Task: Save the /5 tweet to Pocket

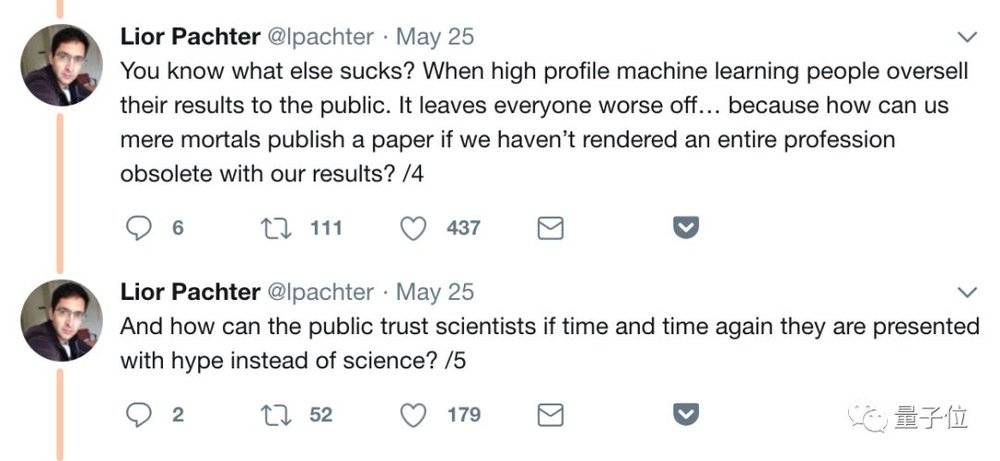Action: (x=685, y=415)
